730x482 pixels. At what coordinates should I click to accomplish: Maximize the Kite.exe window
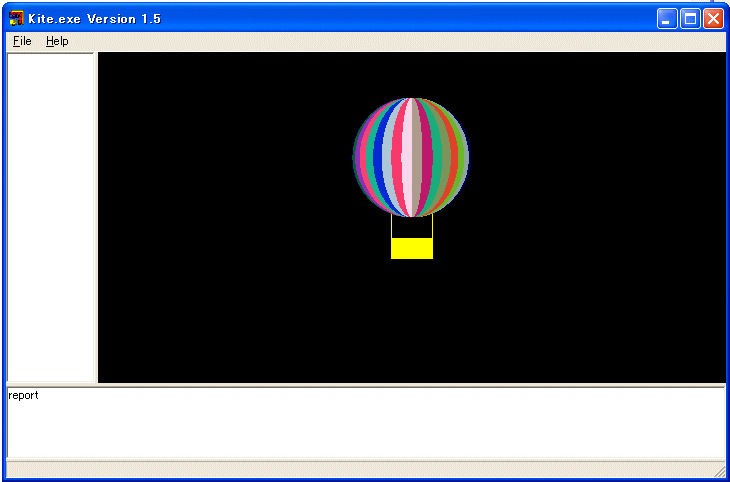click(x=690, y=19)
